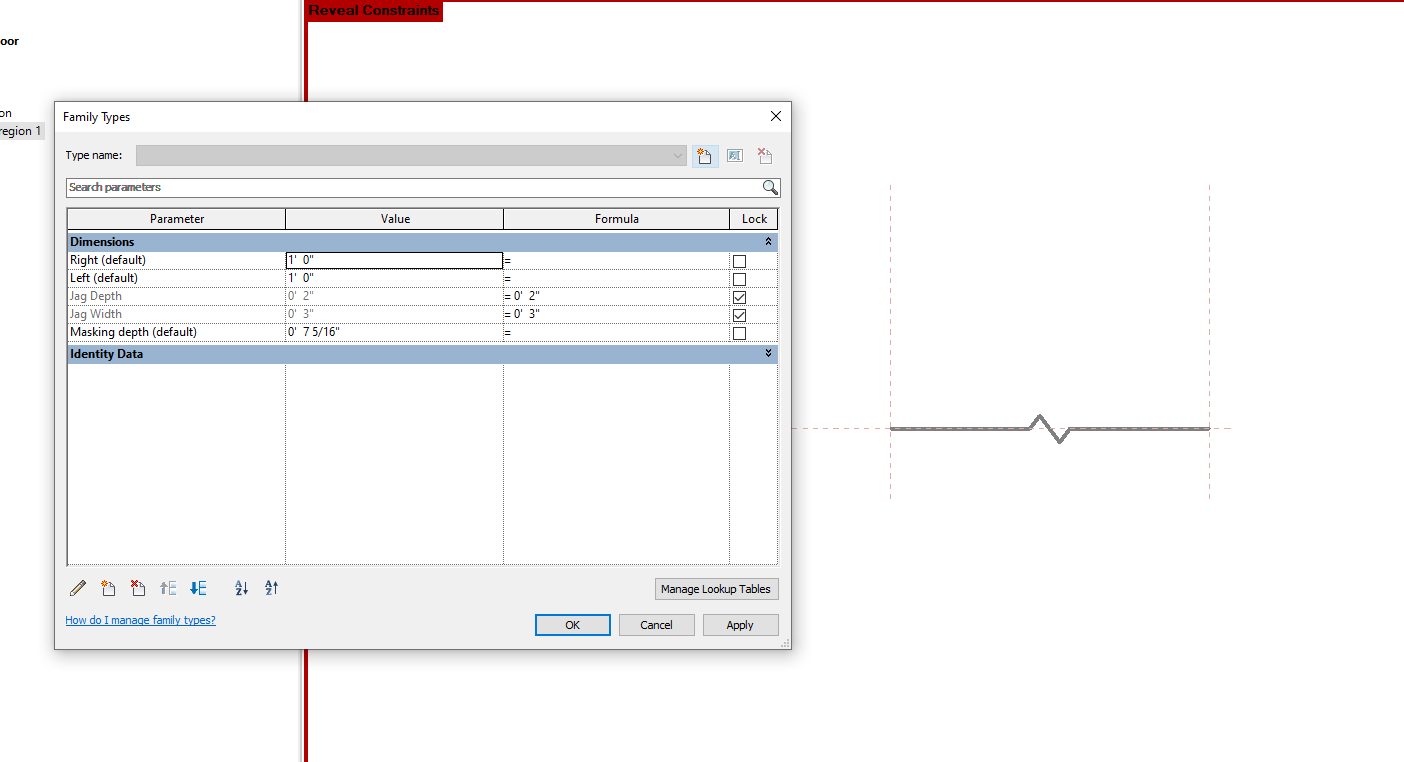Open Manage Lookup Tables

pos(716,589)
